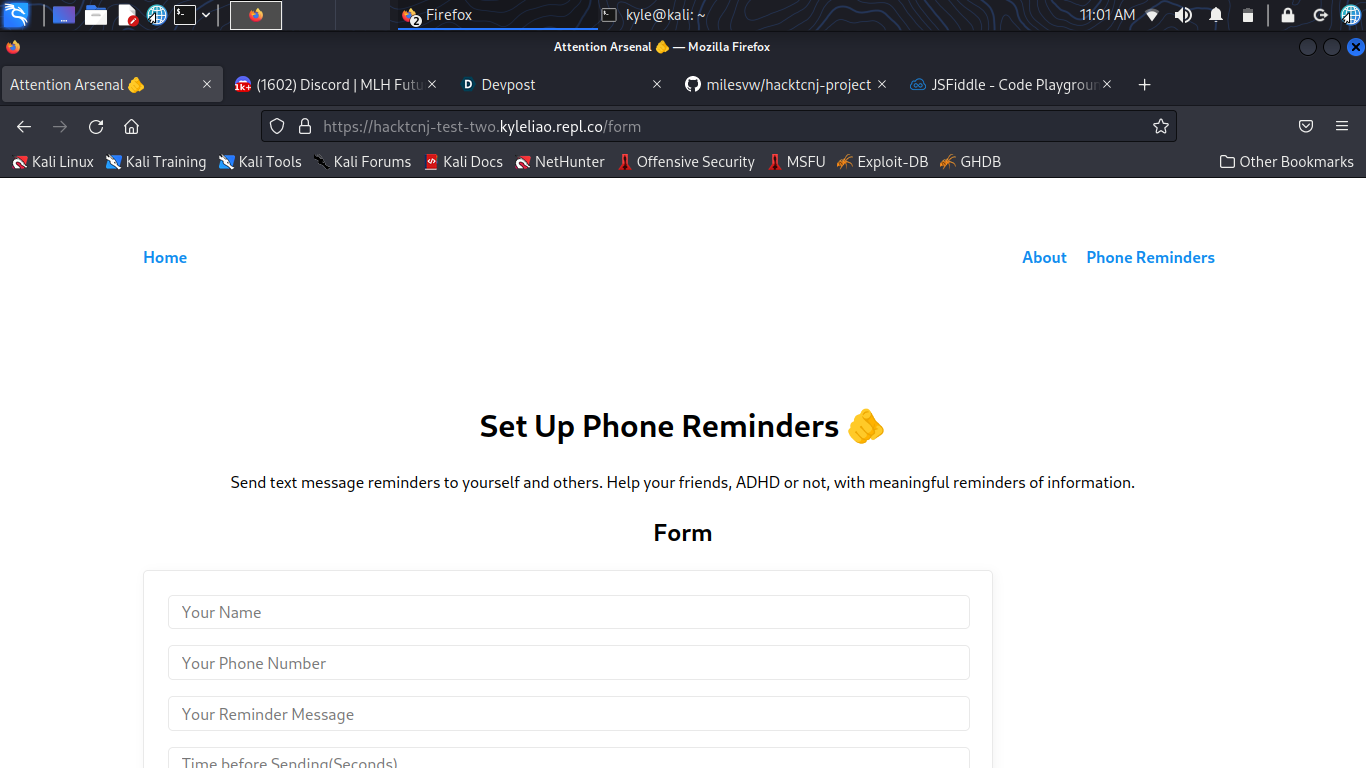Open a new tab with plus icon
This screenshot has width=1366, height=768.
click(1145, 85)
